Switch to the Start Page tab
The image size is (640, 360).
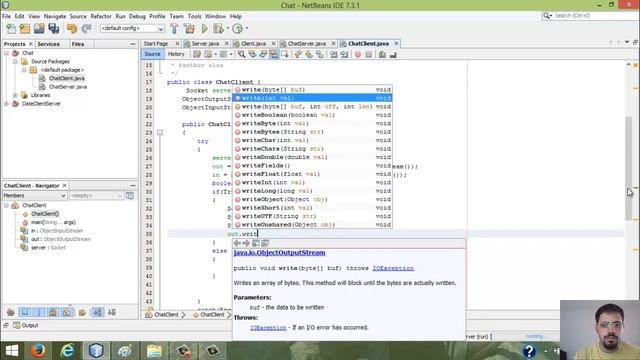156,44
